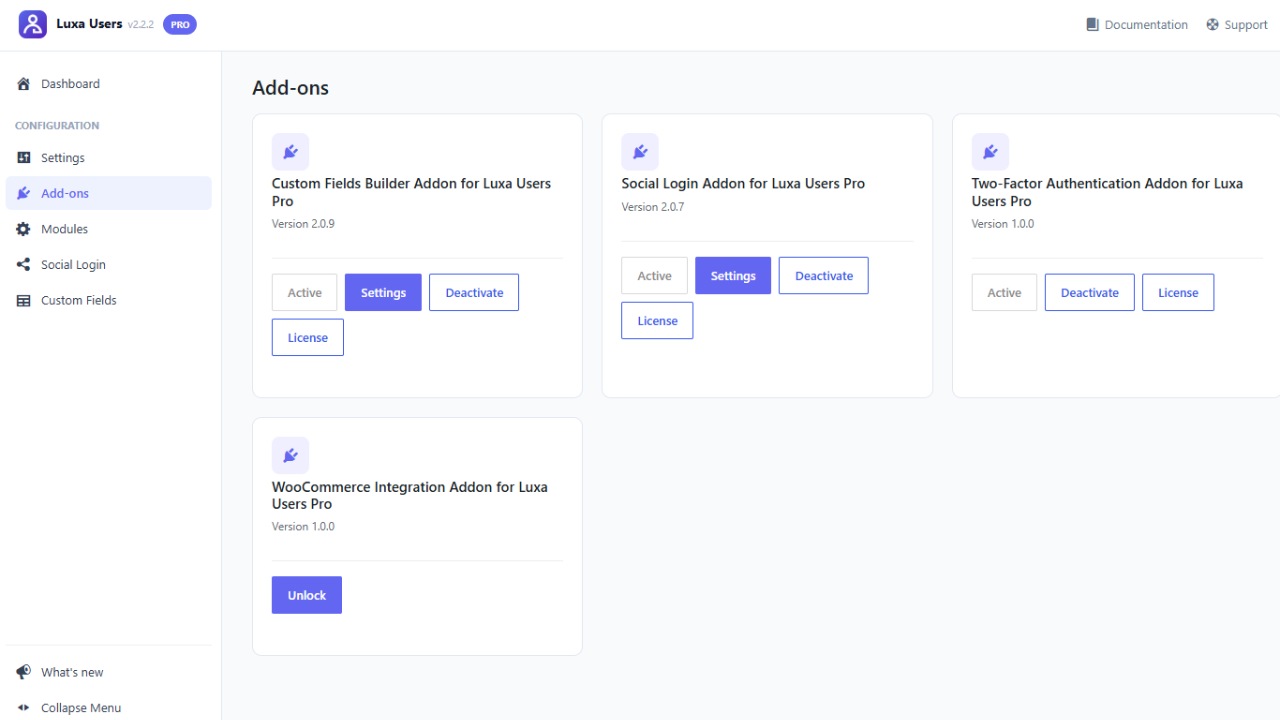Click the Collapse Menu arrows icon
This screenshot has height=720, width=1280.
(x=24, y=708)
